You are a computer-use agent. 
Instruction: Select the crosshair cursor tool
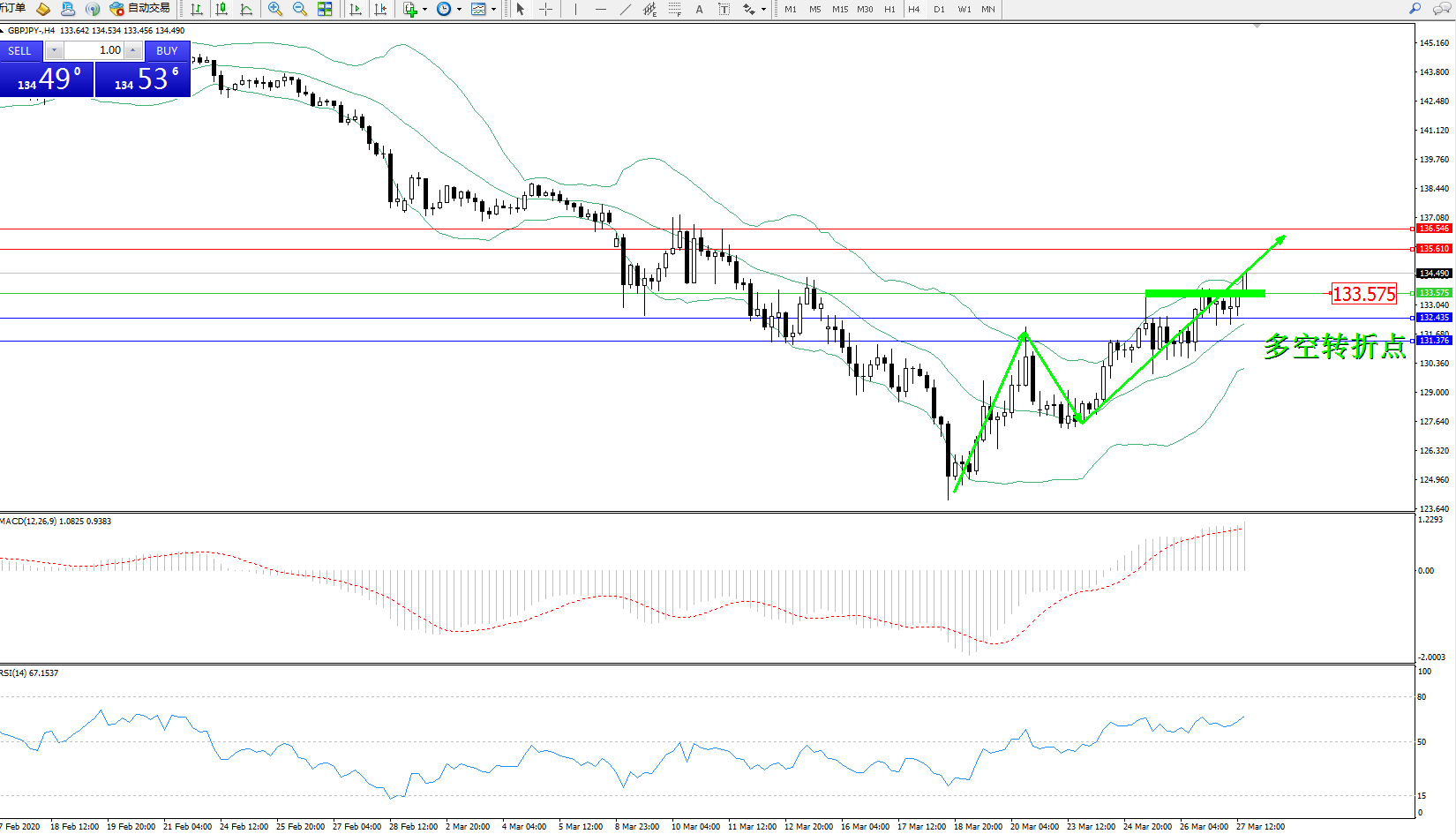[545, 9]
